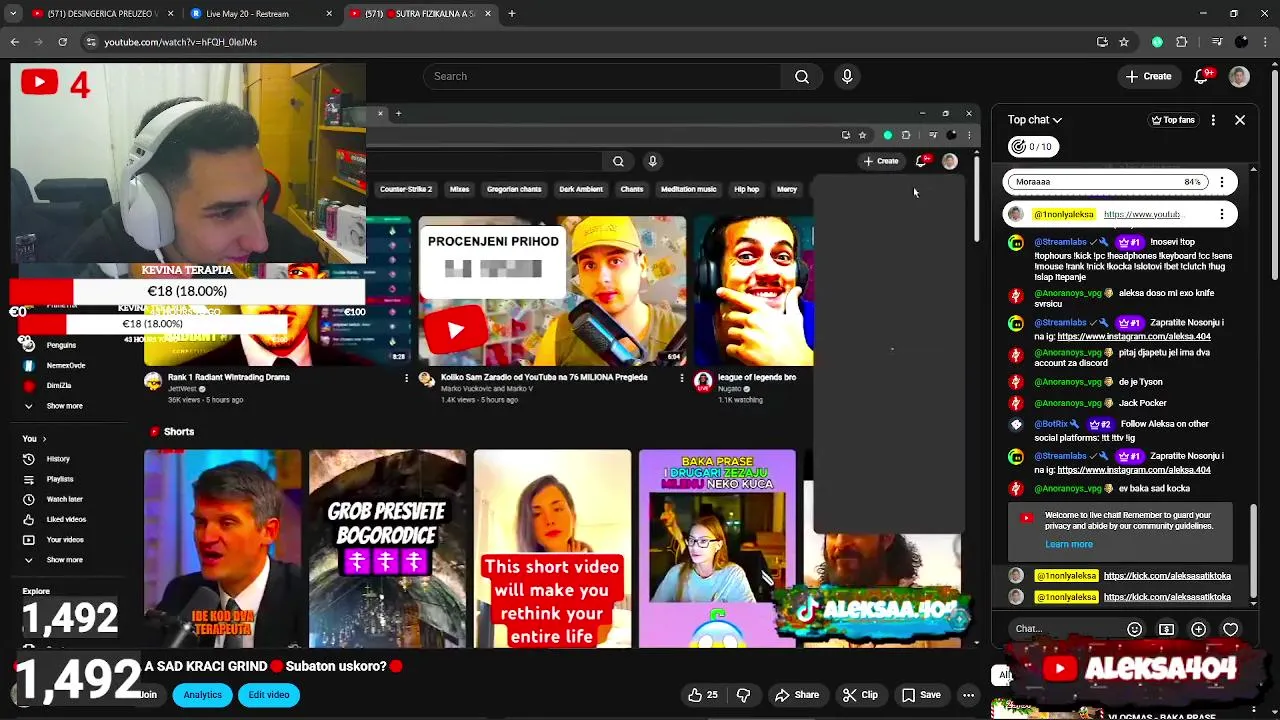Go back using the browser back arrow

tap(14, 42)
